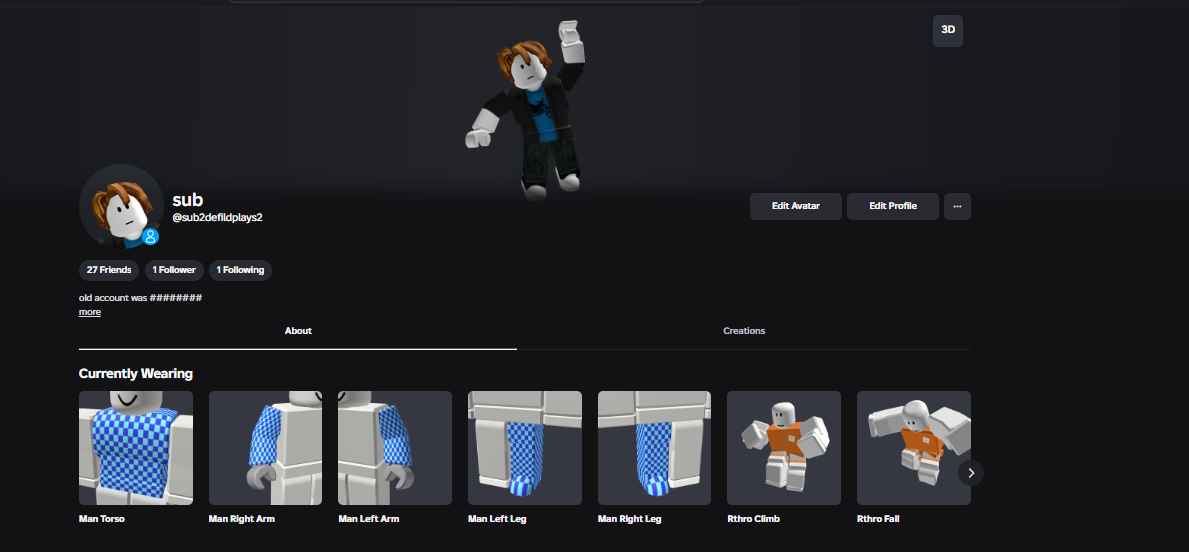Click the Man Left Arm item name
Viewport: 1189px width, 552px height.
pyautogui.click(x=369, y=519)
